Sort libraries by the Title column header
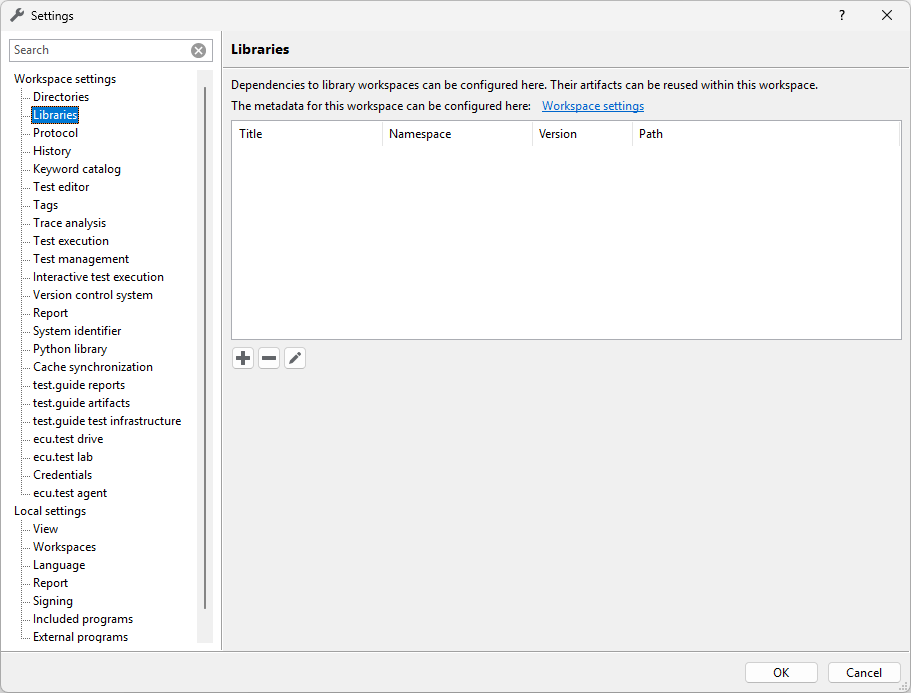The width and height of the screenshot is (911, 693). pos(307,134)
